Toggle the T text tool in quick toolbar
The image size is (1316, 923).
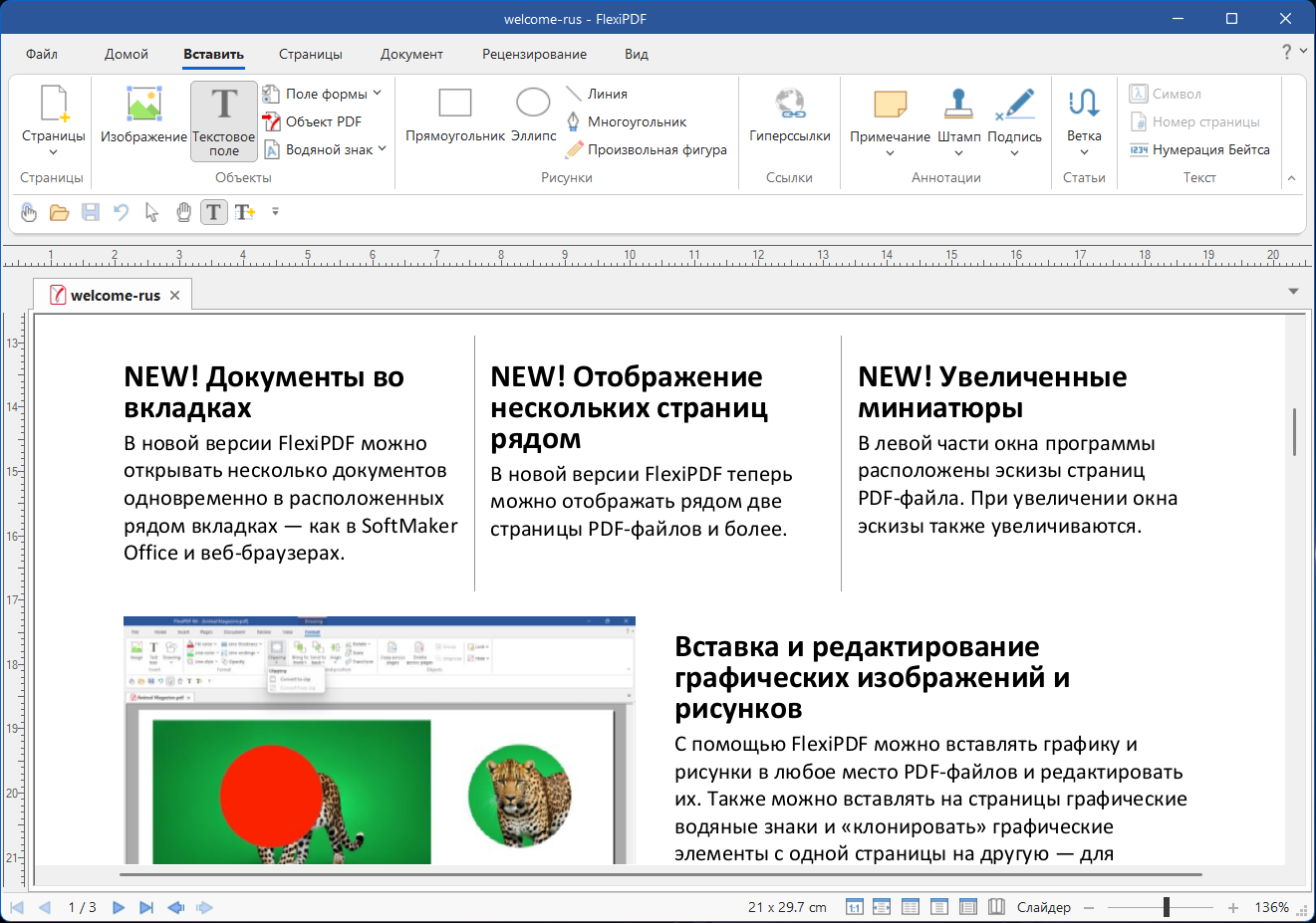[213, 212]
